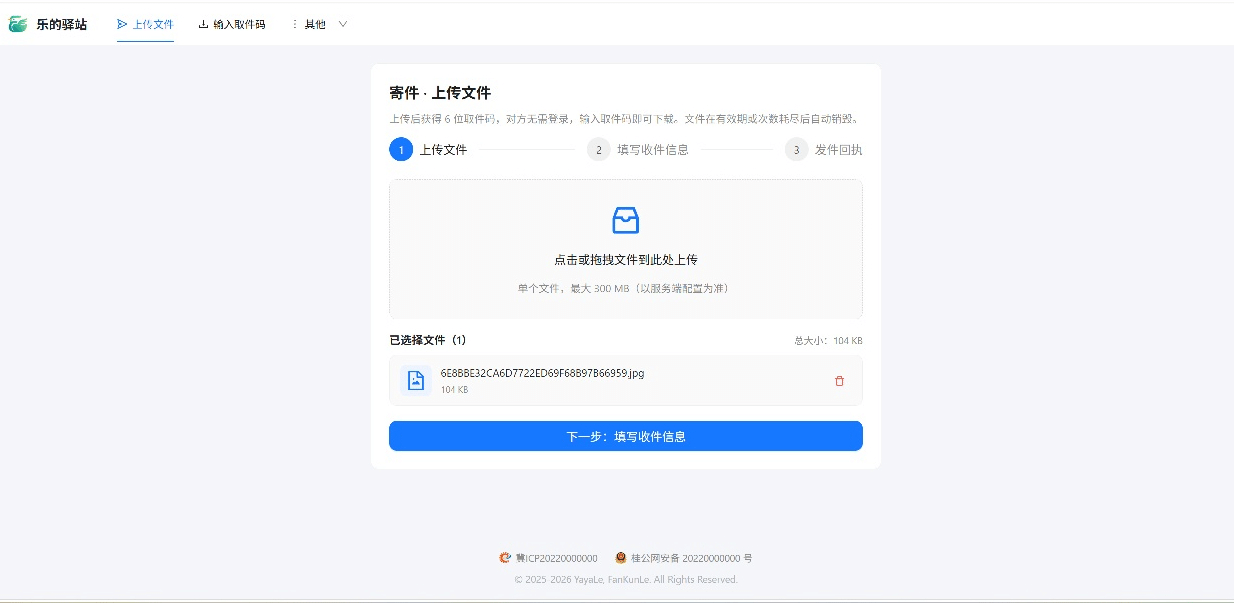Image resolution: width=1234 pixels, height=603 pixels.
Task: Click the 单个文件，最大 300 MB hint text
Action: (626, 288)
